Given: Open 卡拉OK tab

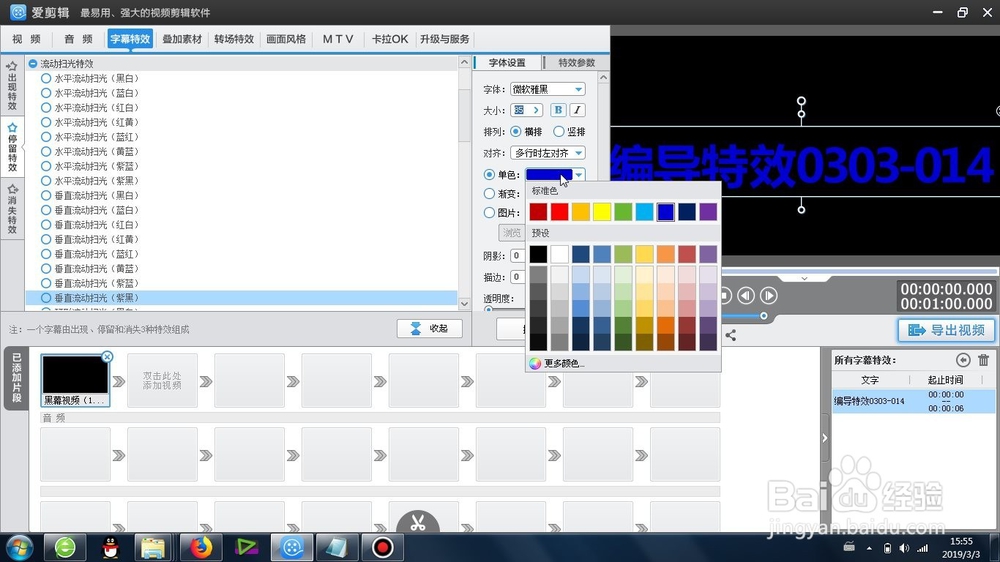Looking at the screenshot, I should click(x=390, y=39).
